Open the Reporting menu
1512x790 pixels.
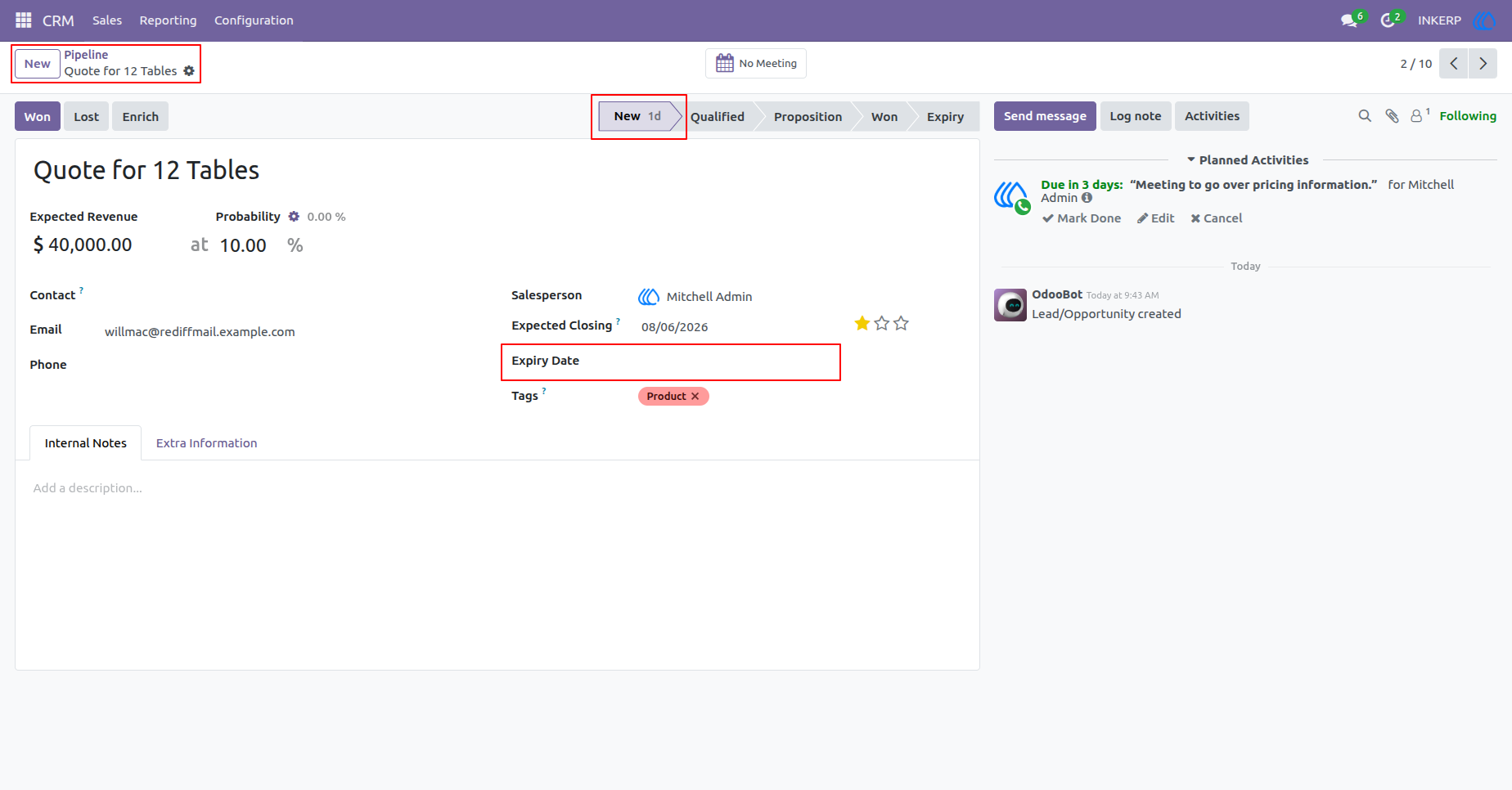[168, 20]
